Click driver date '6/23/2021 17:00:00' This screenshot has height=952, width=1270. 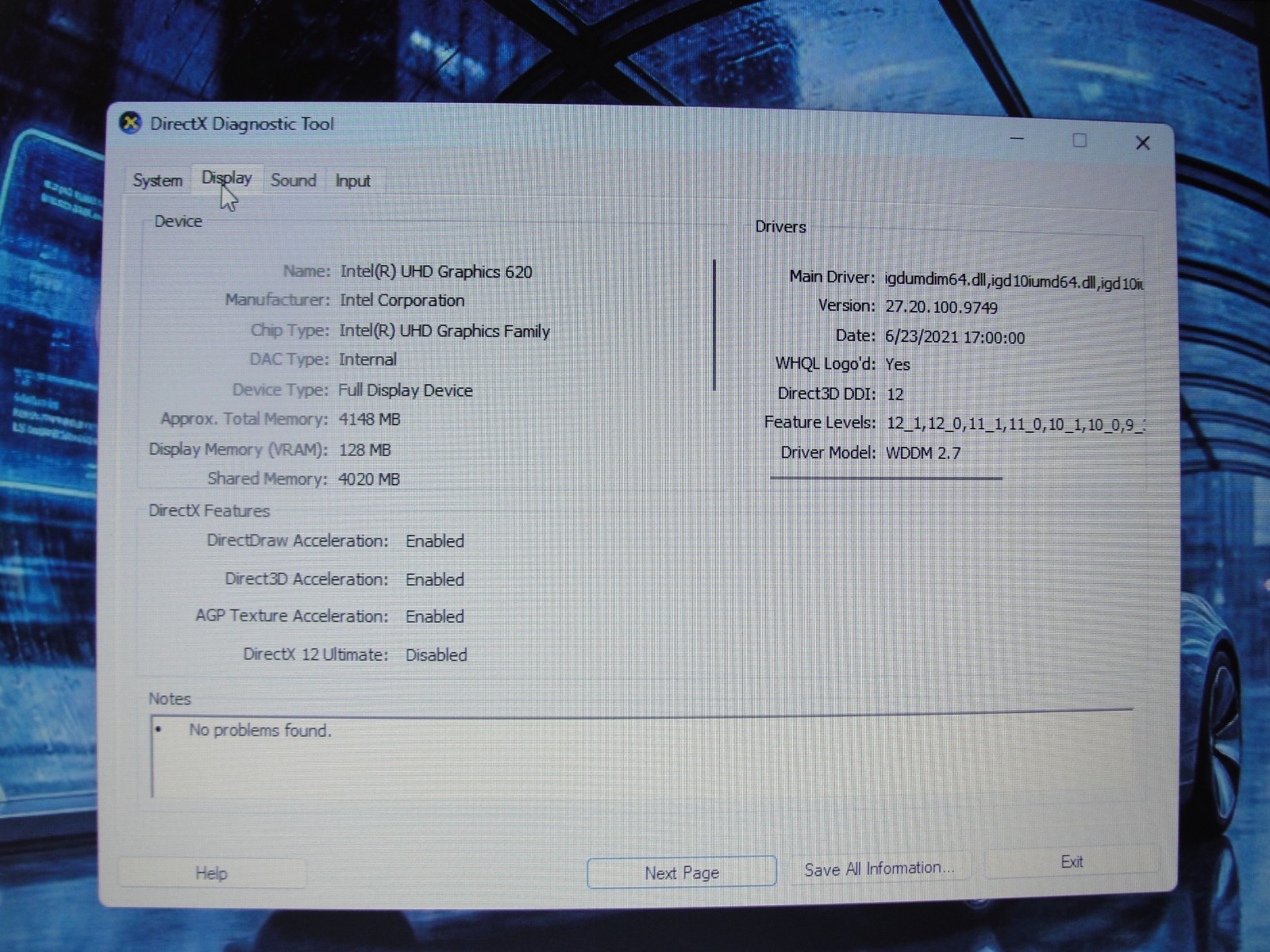coord(955,337)
